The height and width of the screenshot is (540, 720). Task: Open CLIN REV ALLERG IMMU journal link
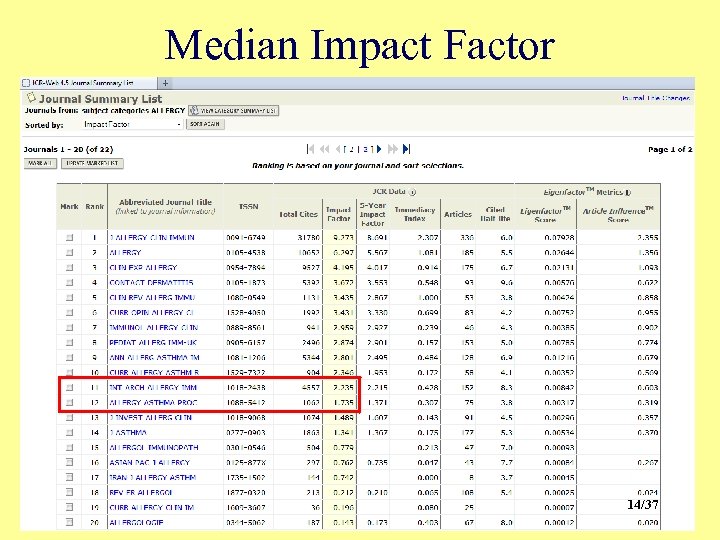pos(152,298)
